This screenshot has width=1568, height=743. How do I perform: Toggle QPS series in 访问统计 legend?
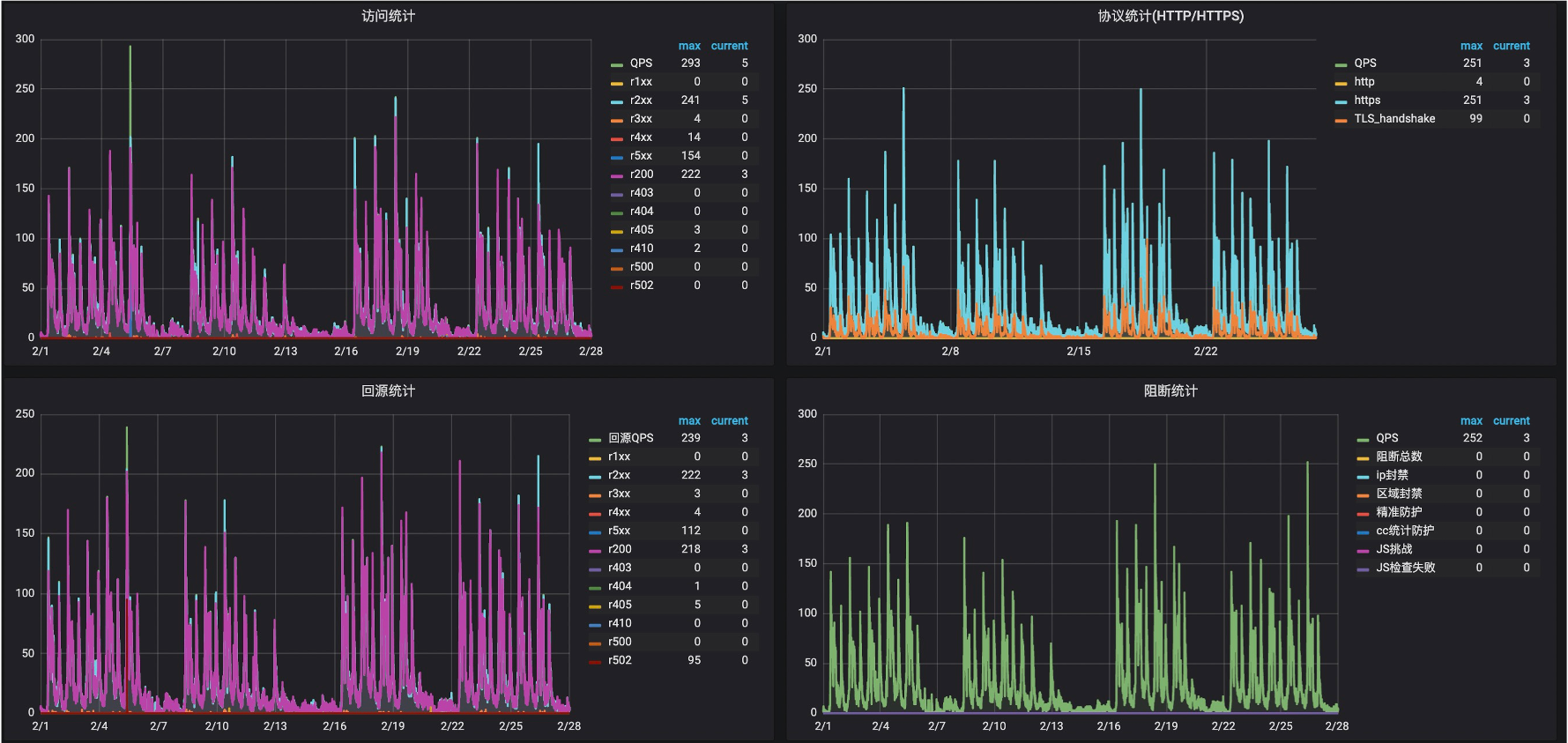pyautogui.click(x=641, y=63)
